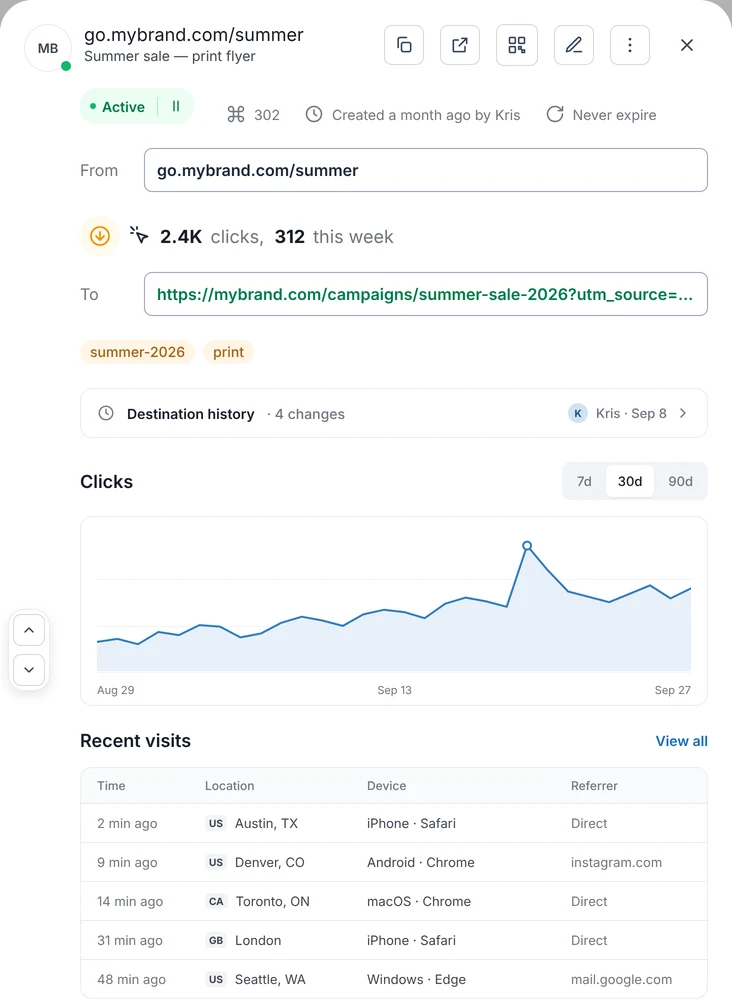Click the Time column header
This screenshot has width=732, height=1000.
tap(111, 786)
